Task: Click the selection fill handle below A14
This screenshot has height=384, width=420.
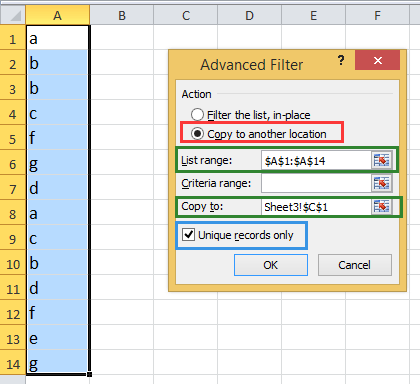Action: pyautogui.click(x=89, y=374)
